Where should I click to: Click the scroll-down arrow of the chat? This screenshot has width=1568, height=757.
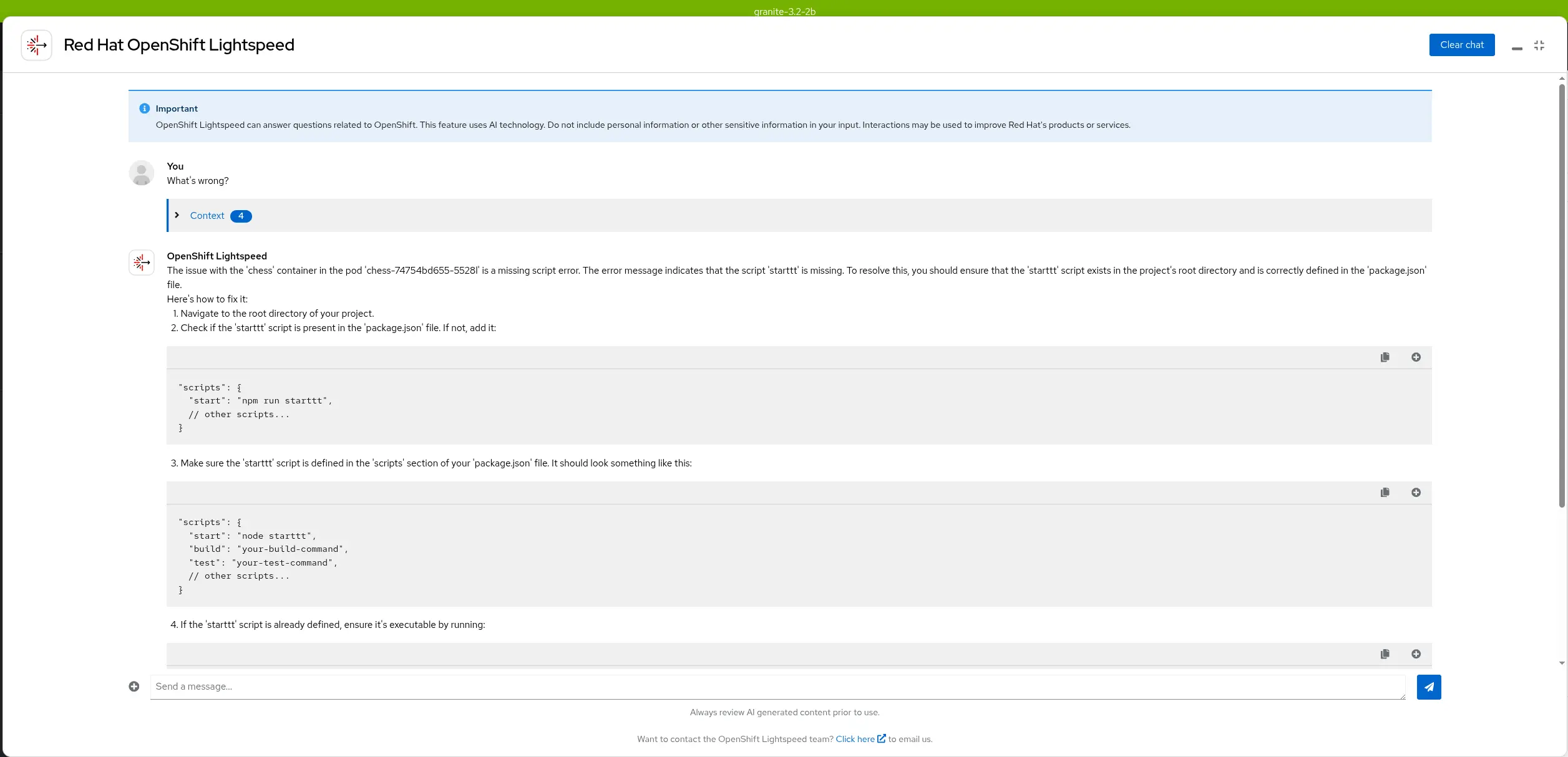[1562, 663]
